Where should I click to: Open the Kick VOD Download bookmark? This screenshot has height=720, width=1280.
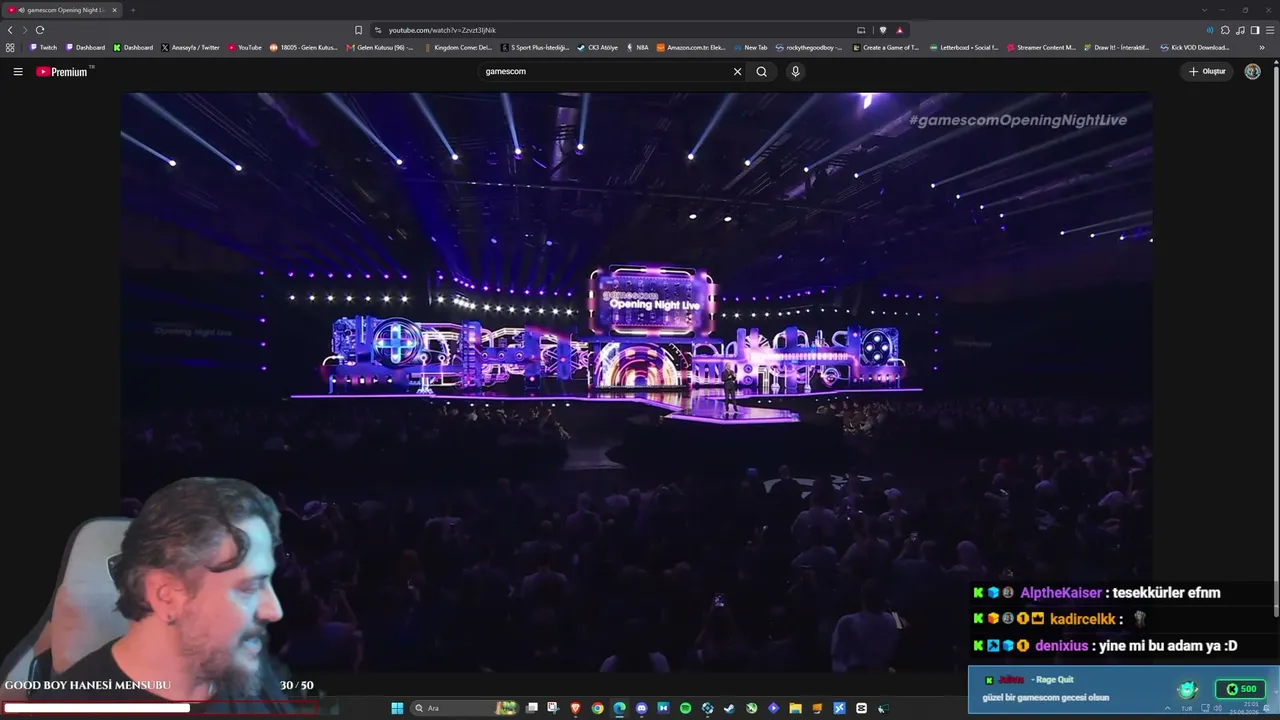[x=1195, y=47]
